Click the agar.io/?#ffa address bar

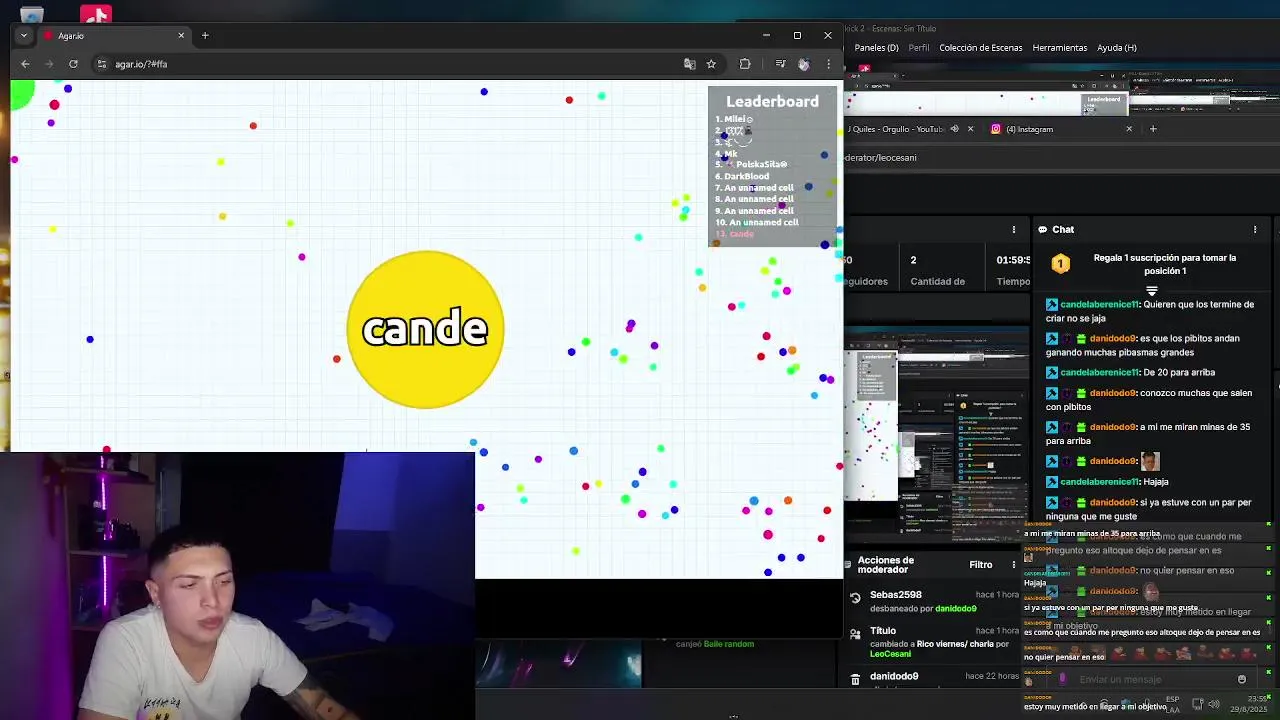(x=390, y=64)
